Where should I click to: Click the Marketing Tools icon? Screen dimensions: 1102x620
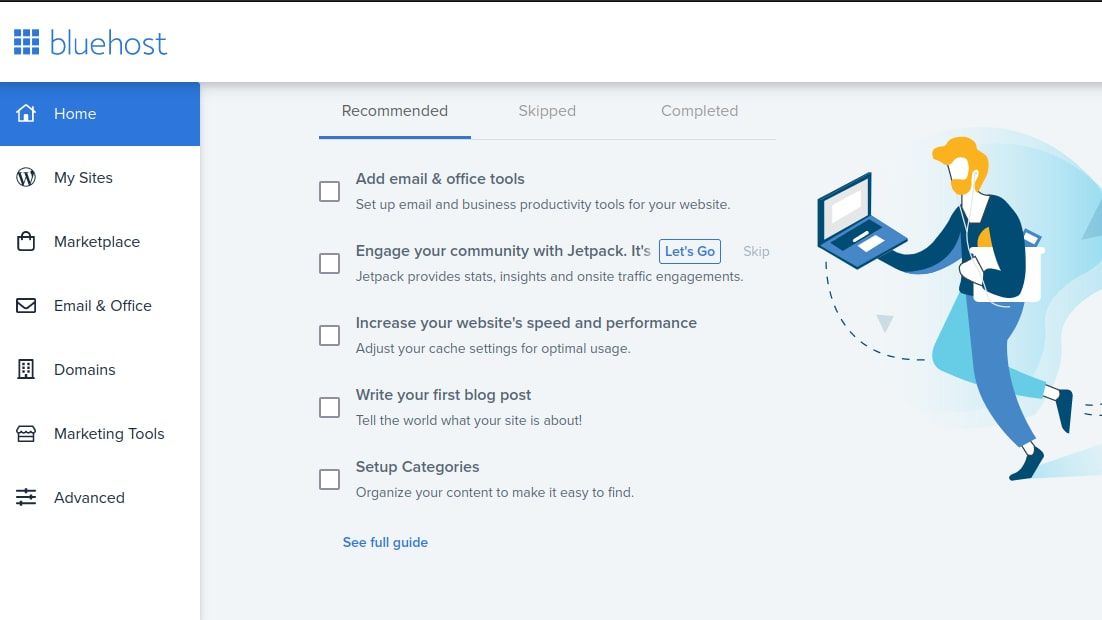[x=26, y=434]
